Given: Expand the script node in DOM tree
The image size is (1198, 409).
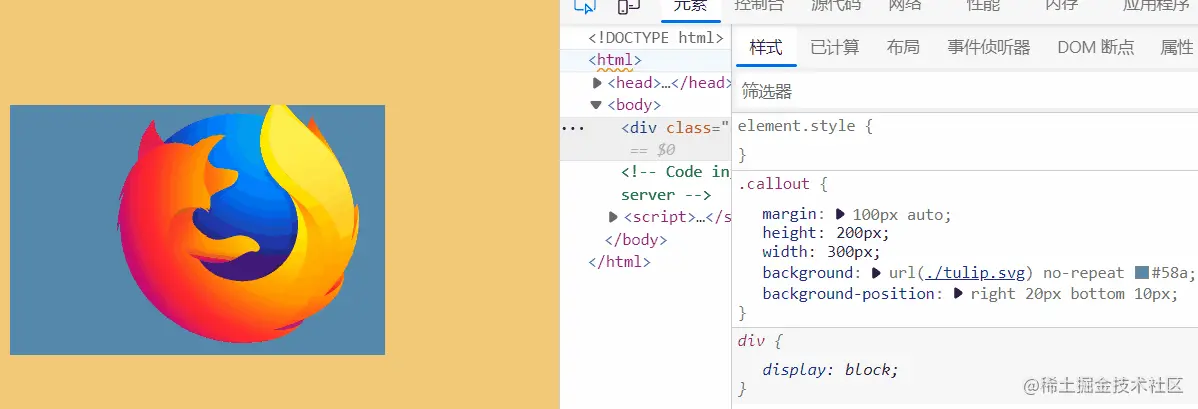Looking at the screenshot, I should click(613, 217).
